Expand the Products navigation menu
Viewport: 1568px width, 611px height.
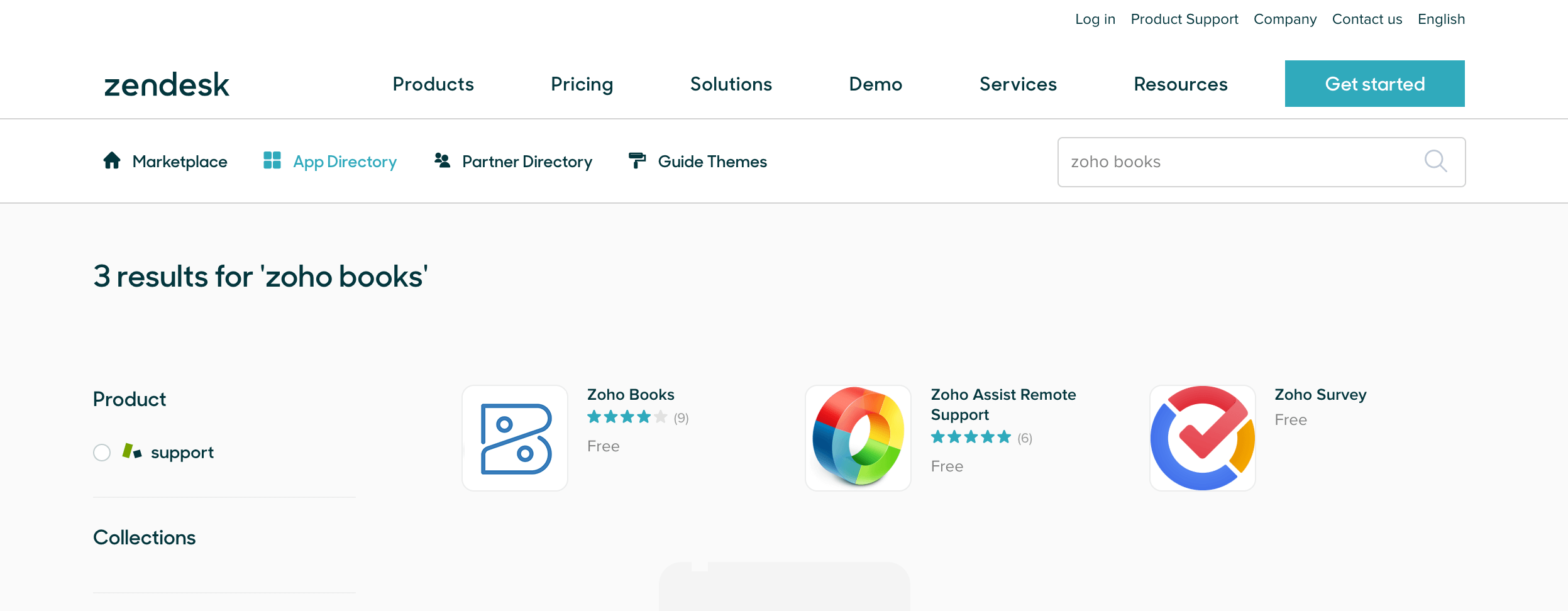coord(433,84)
